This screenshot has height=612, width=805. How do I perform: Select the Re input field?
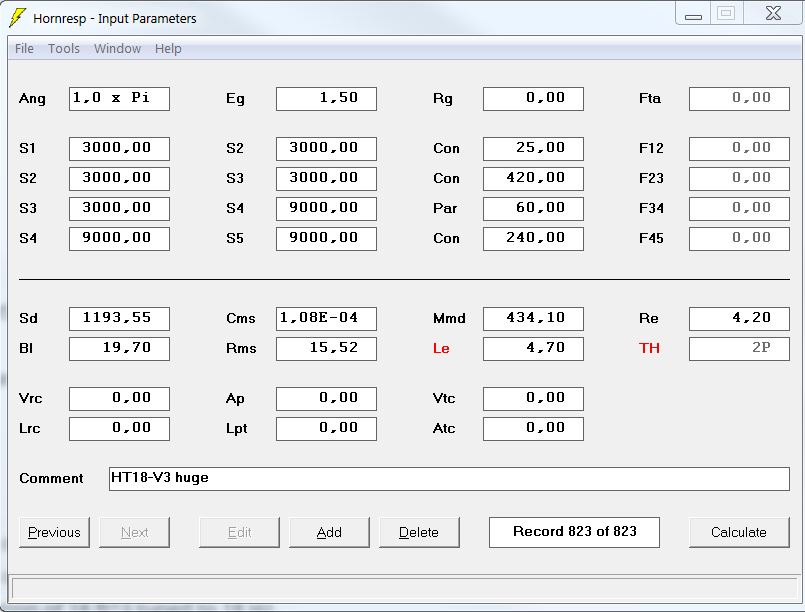click(739, 318)
